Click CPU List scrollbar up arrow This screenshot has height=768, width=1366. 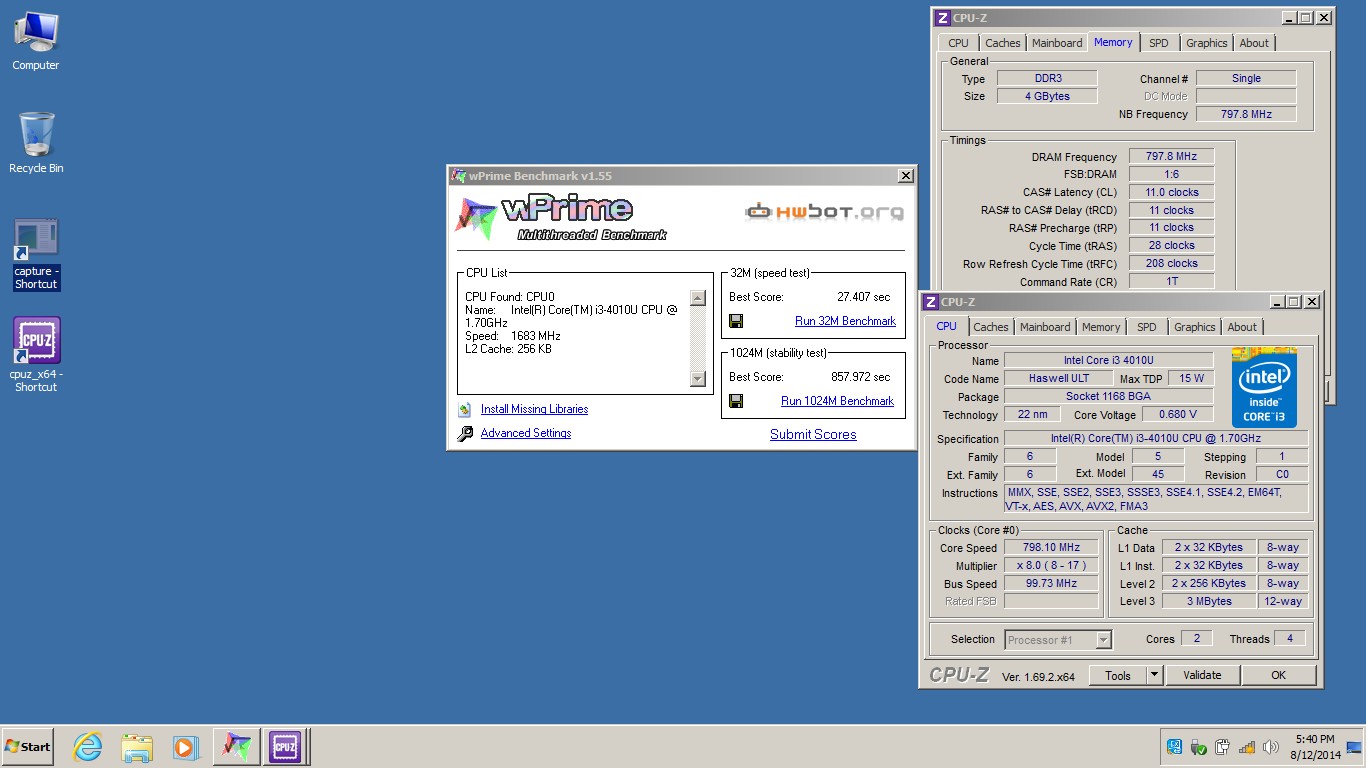tap(698, 298)
